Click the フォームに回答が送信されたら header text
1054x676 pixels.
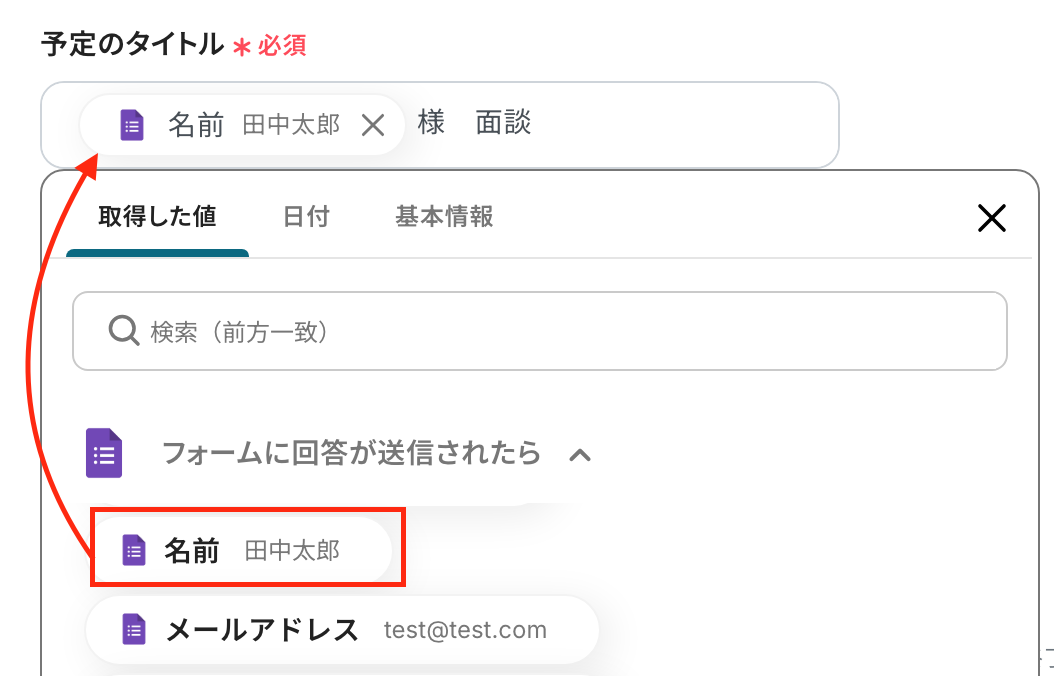[x=351, y=453]
